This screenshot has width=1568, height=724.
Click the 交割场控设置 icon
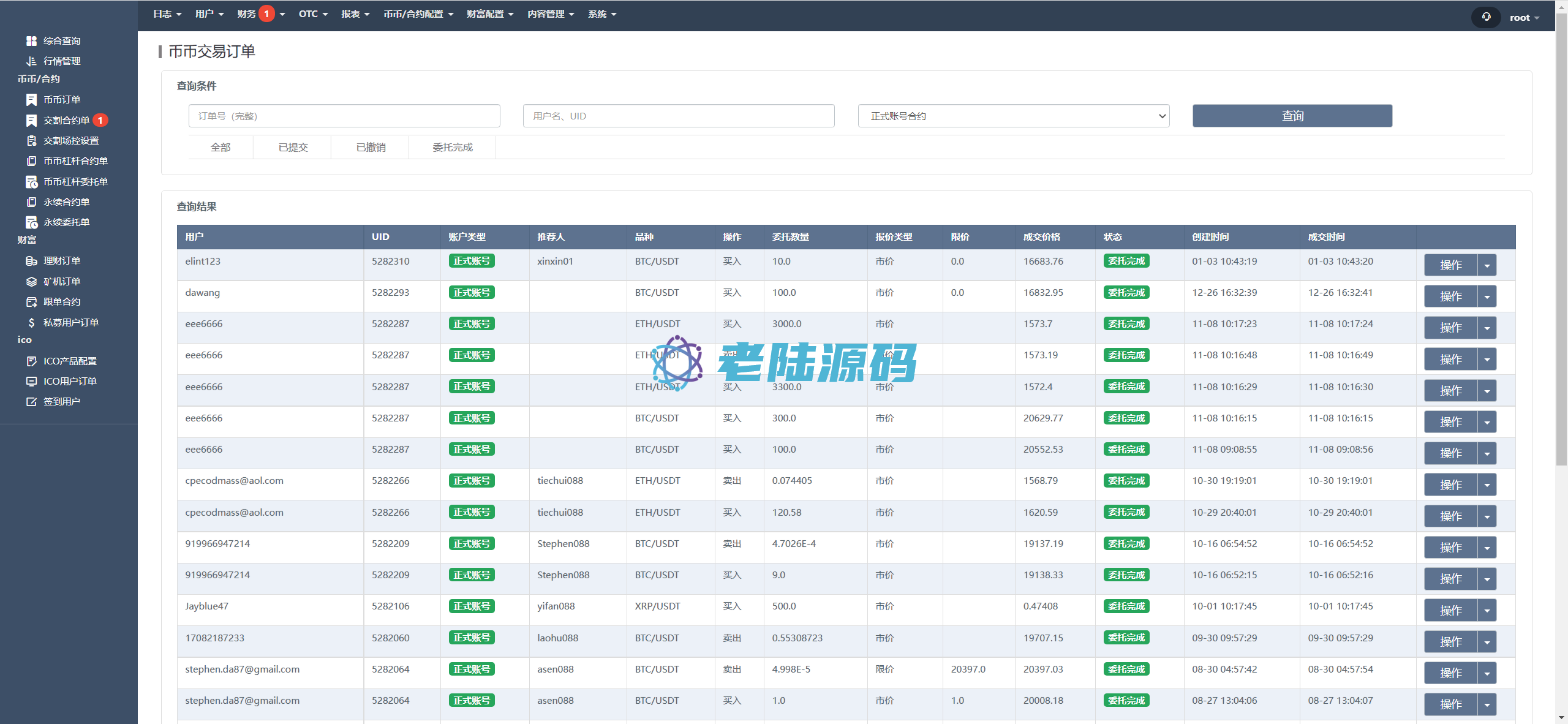pyautogui.click(x=31, y=141)
